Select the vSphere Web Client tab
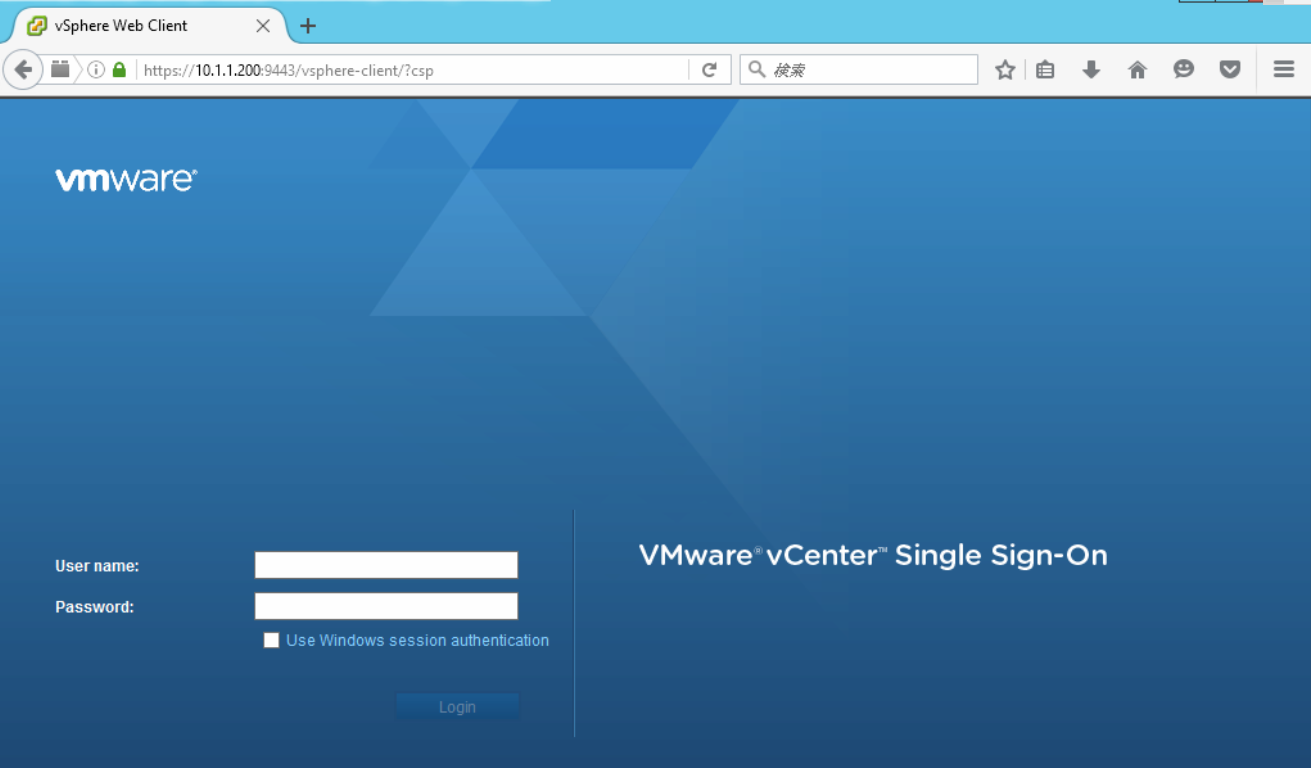 pyautogui.click(x=146, y=26)
